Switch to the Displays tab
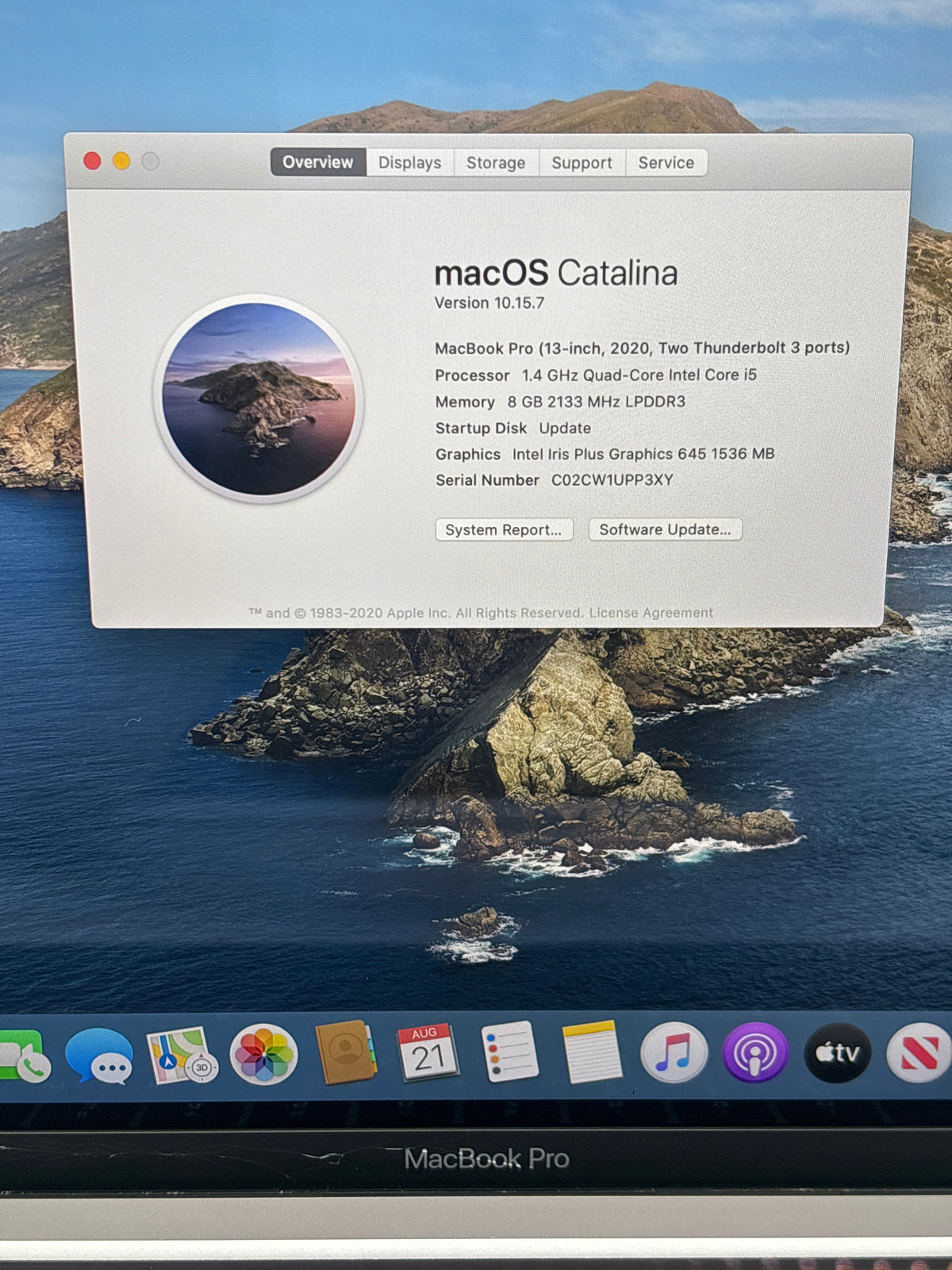The width and height of the screenshot is (952, 1270). click(409, 162)
